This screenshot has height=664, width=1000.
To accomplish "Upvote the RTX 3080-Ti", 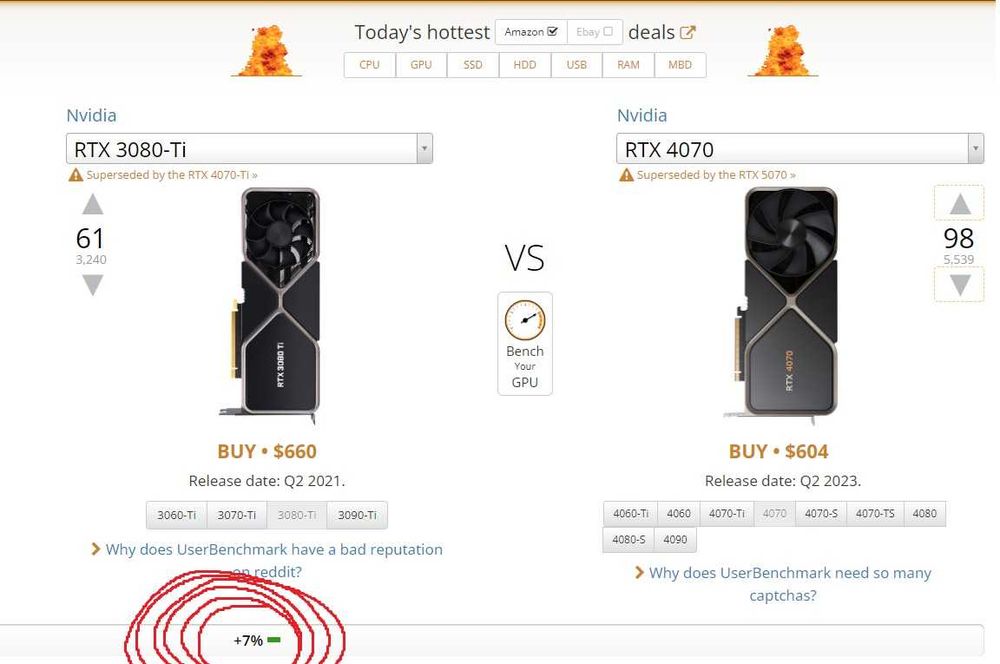I will (x=92, y=205).
